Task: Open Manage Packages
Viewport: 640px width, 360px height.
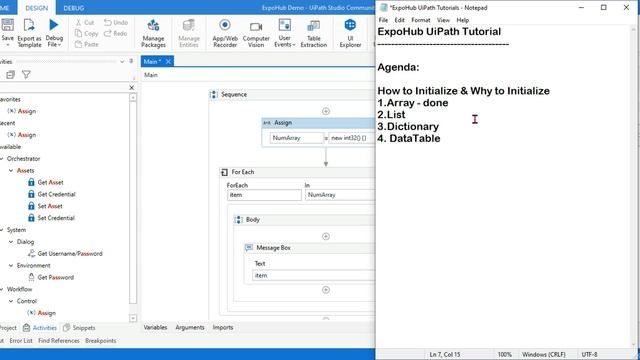Action: pos(153,33)
